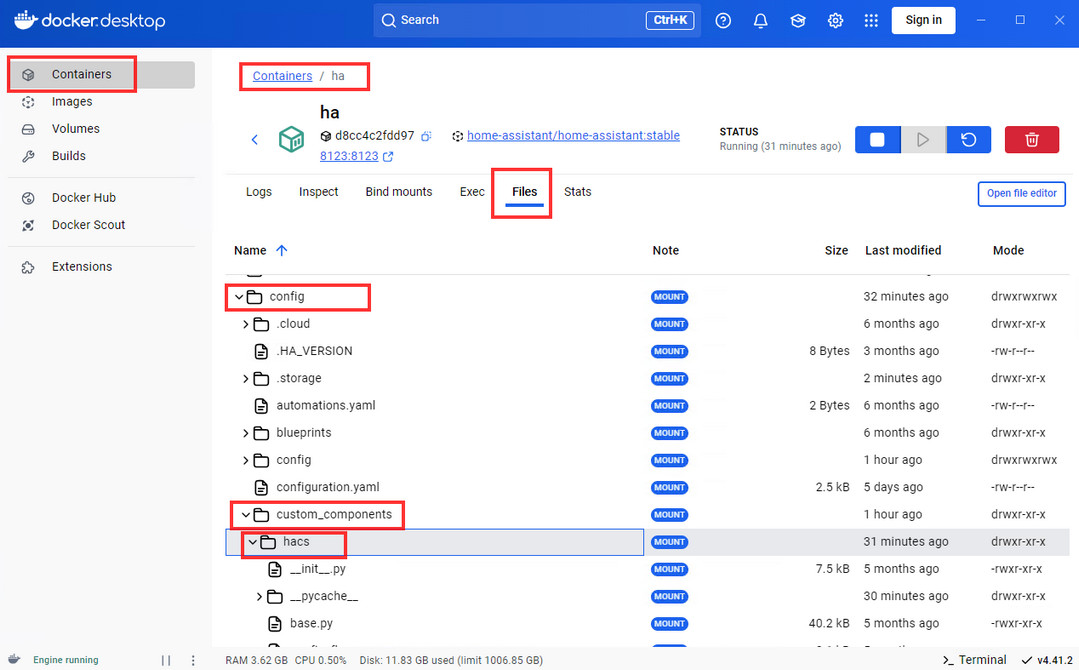Delete the ha container with trash icon

point(1032,140)
